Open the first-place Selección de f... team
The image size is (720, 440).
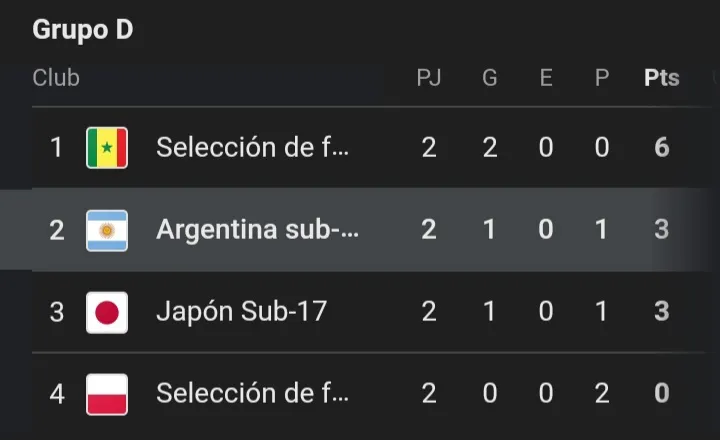253,148
